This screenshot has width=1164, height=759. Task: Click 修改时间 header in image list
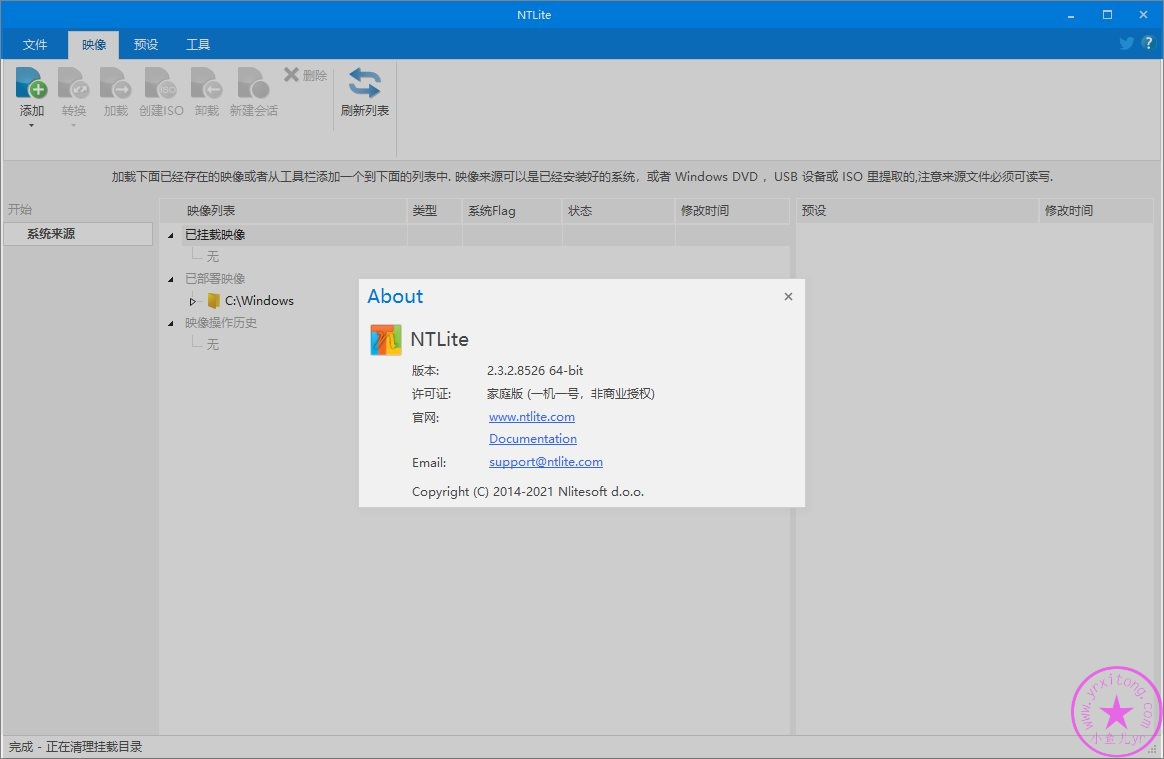click(x=732, y=211)
